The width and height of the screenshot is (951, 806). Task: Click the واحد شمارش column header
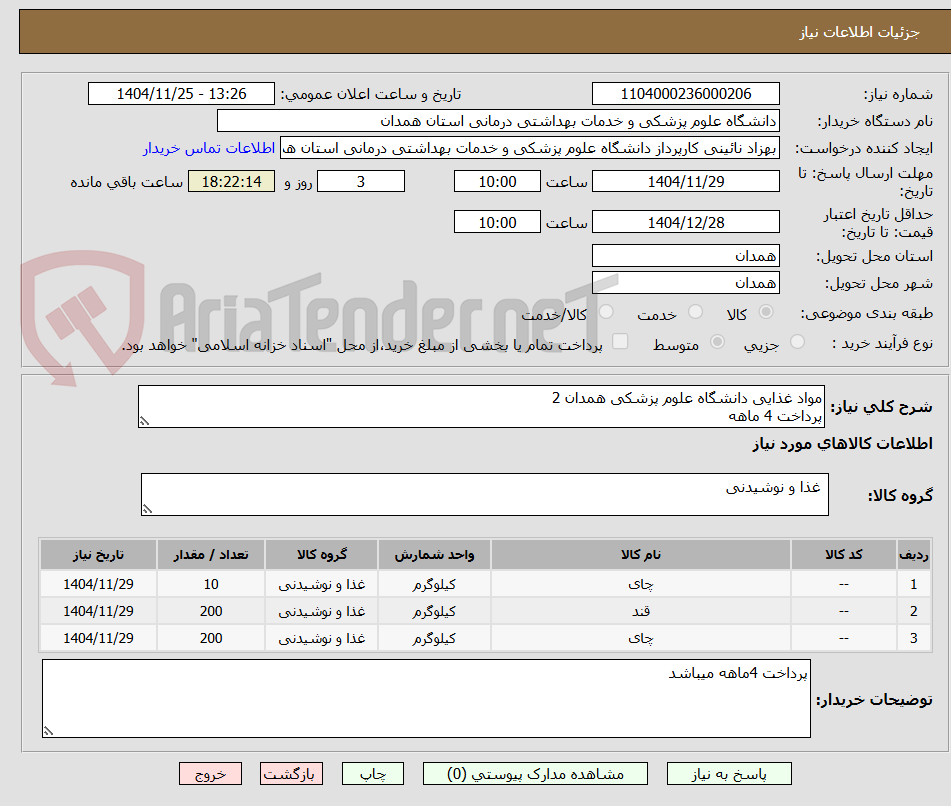[434, 554]
